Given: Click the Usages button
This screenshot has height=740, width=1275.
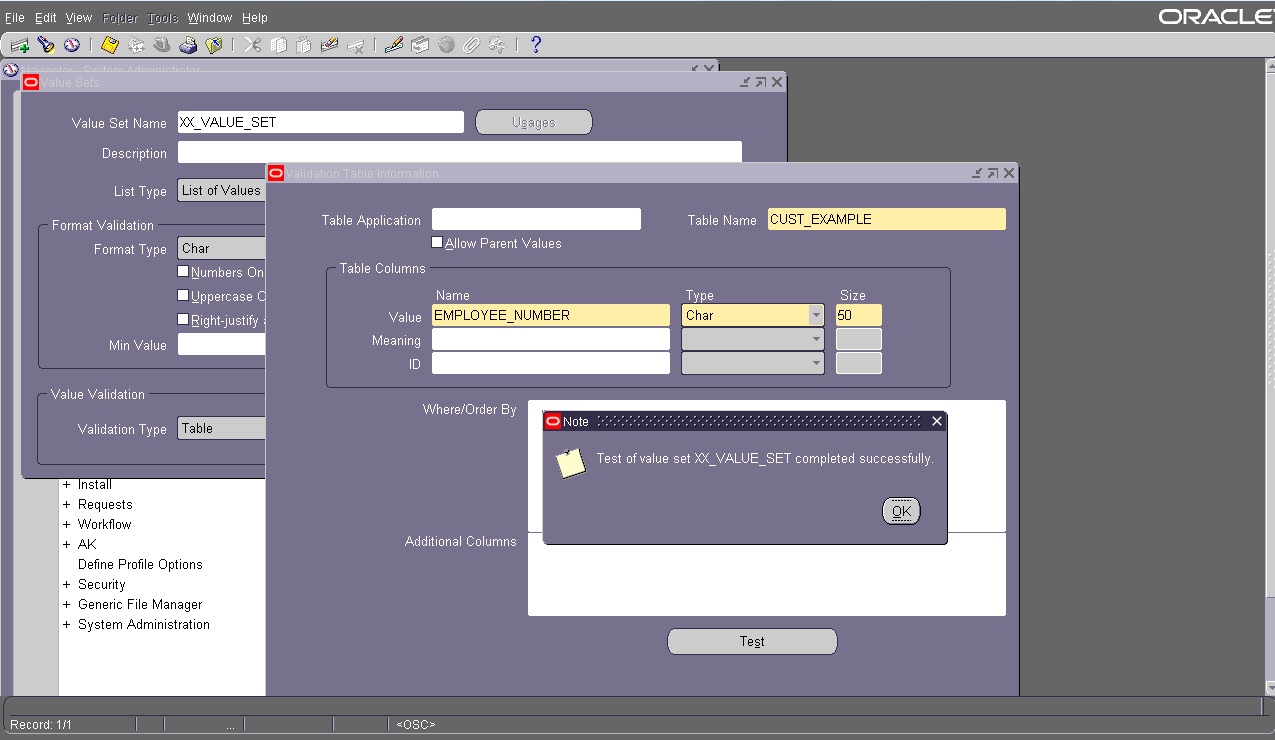Looking at the screenshot, I should tap(533, 121).
